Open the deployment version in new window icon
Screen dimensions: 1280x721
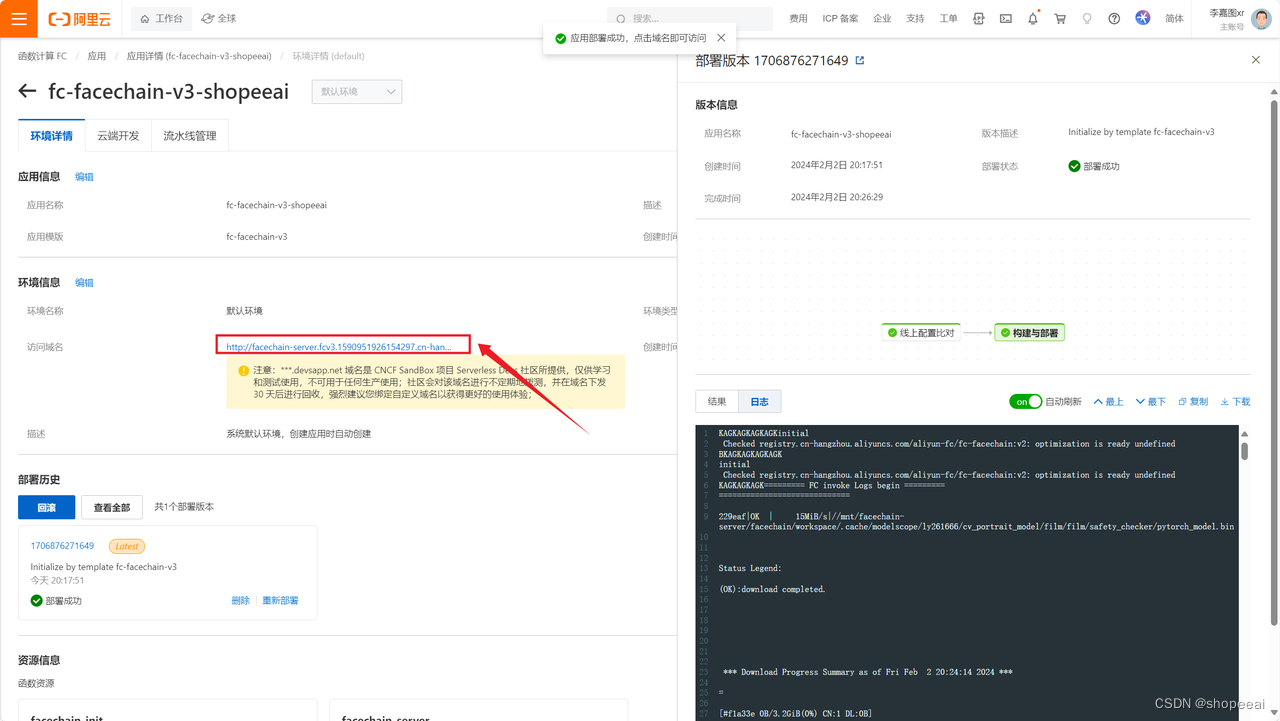tap(860, 60)
